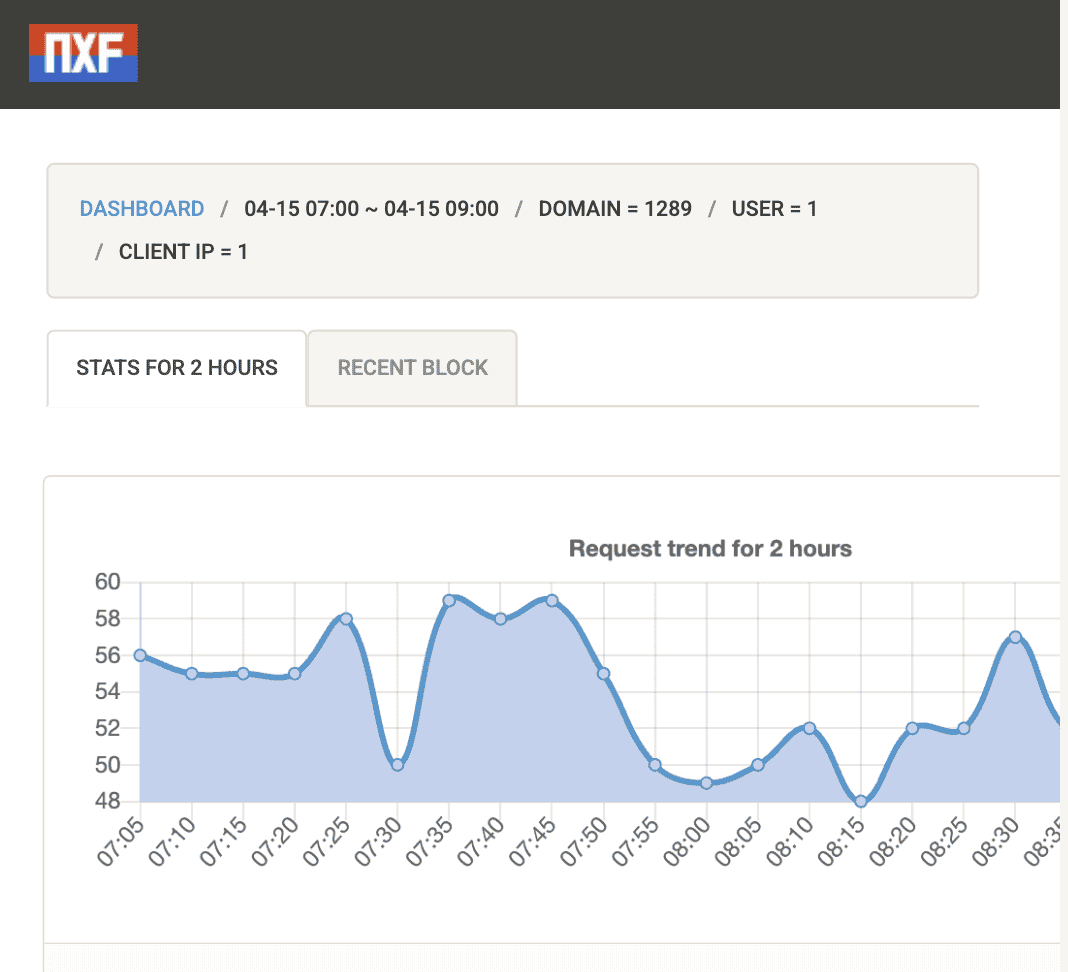This screenshot has width=1068, height=972.
Task: Click the 07:40 data point on chart
Action: (x=500, y=619)
